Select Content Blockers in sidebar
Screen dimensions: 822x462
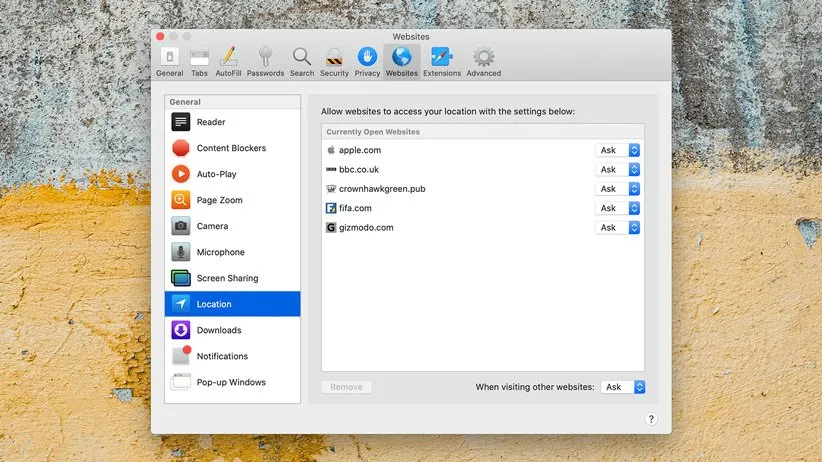click(231, 148)
